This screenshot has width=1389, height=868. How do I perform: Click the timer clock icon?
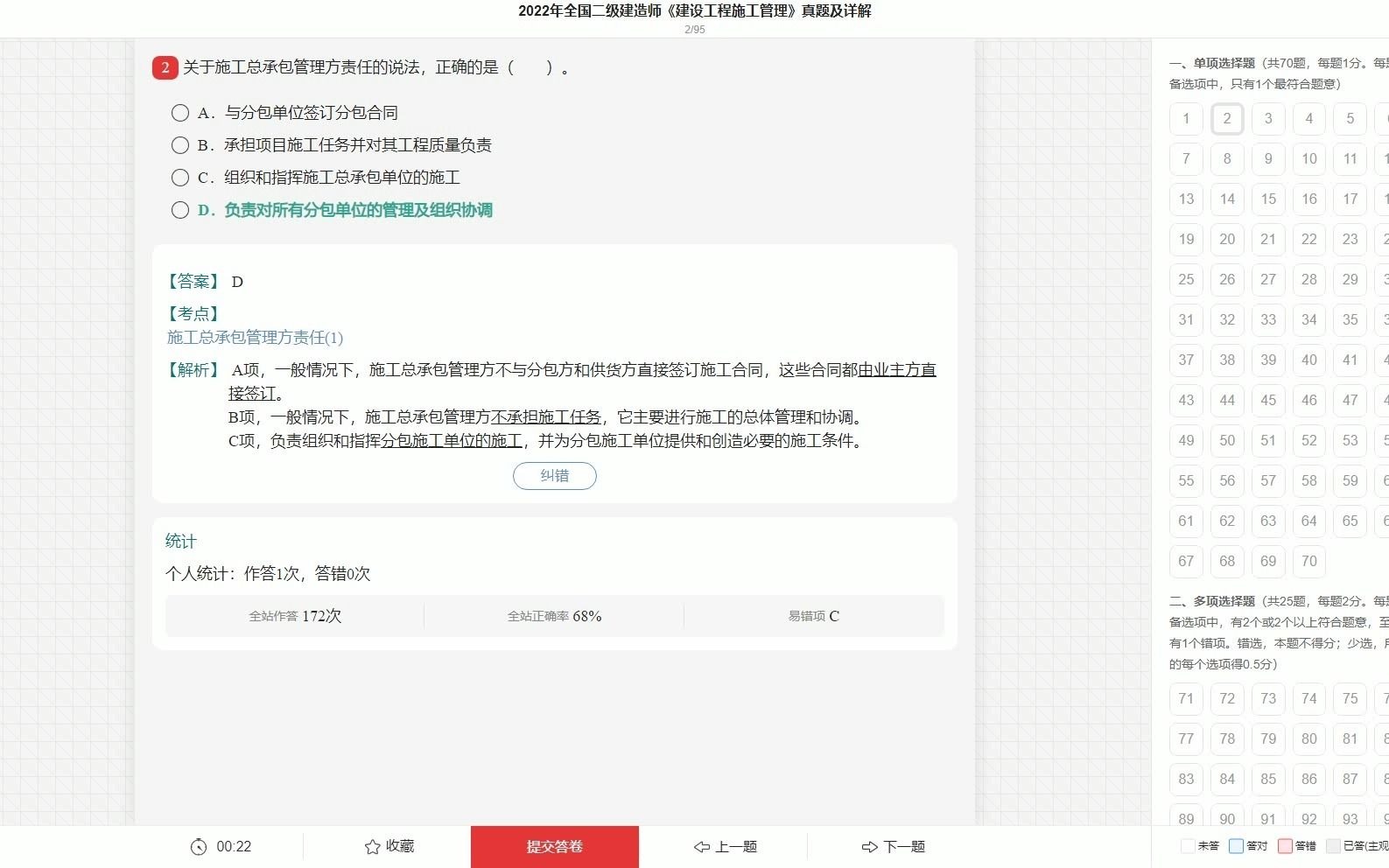(x=199, y=847)
